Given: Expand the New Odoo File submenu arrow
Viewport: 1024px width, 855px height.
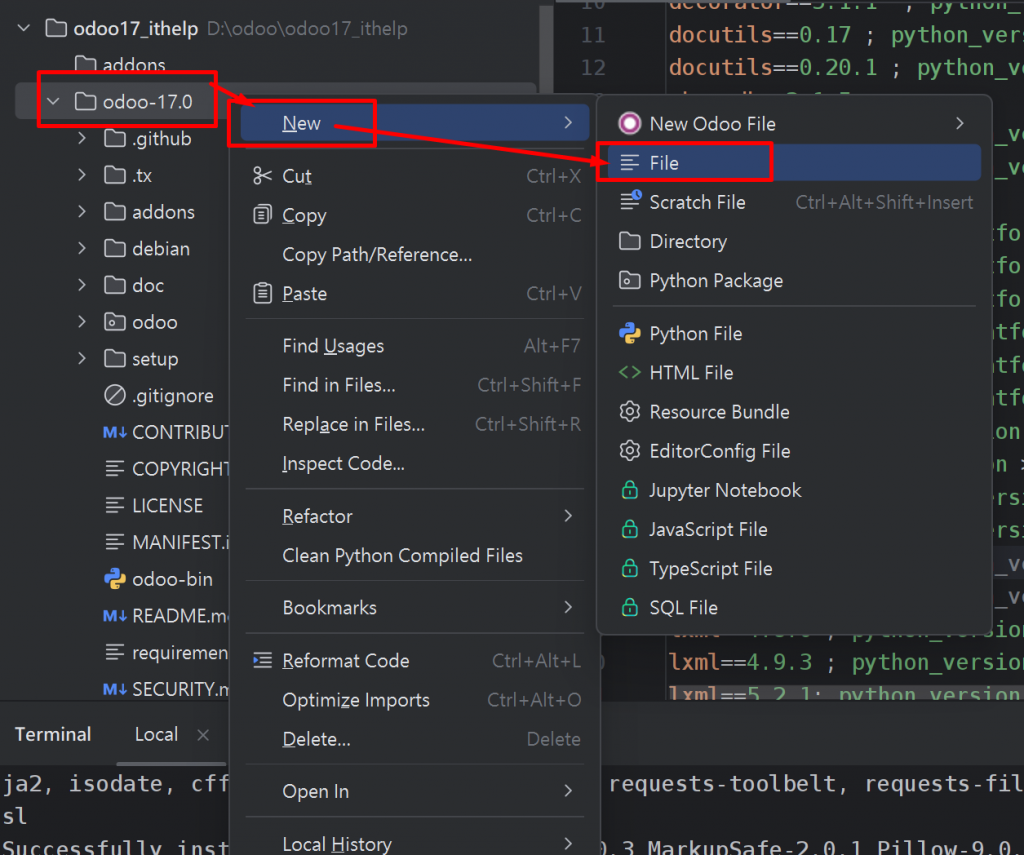Looking at the screenshot, I should click(959, 123).
